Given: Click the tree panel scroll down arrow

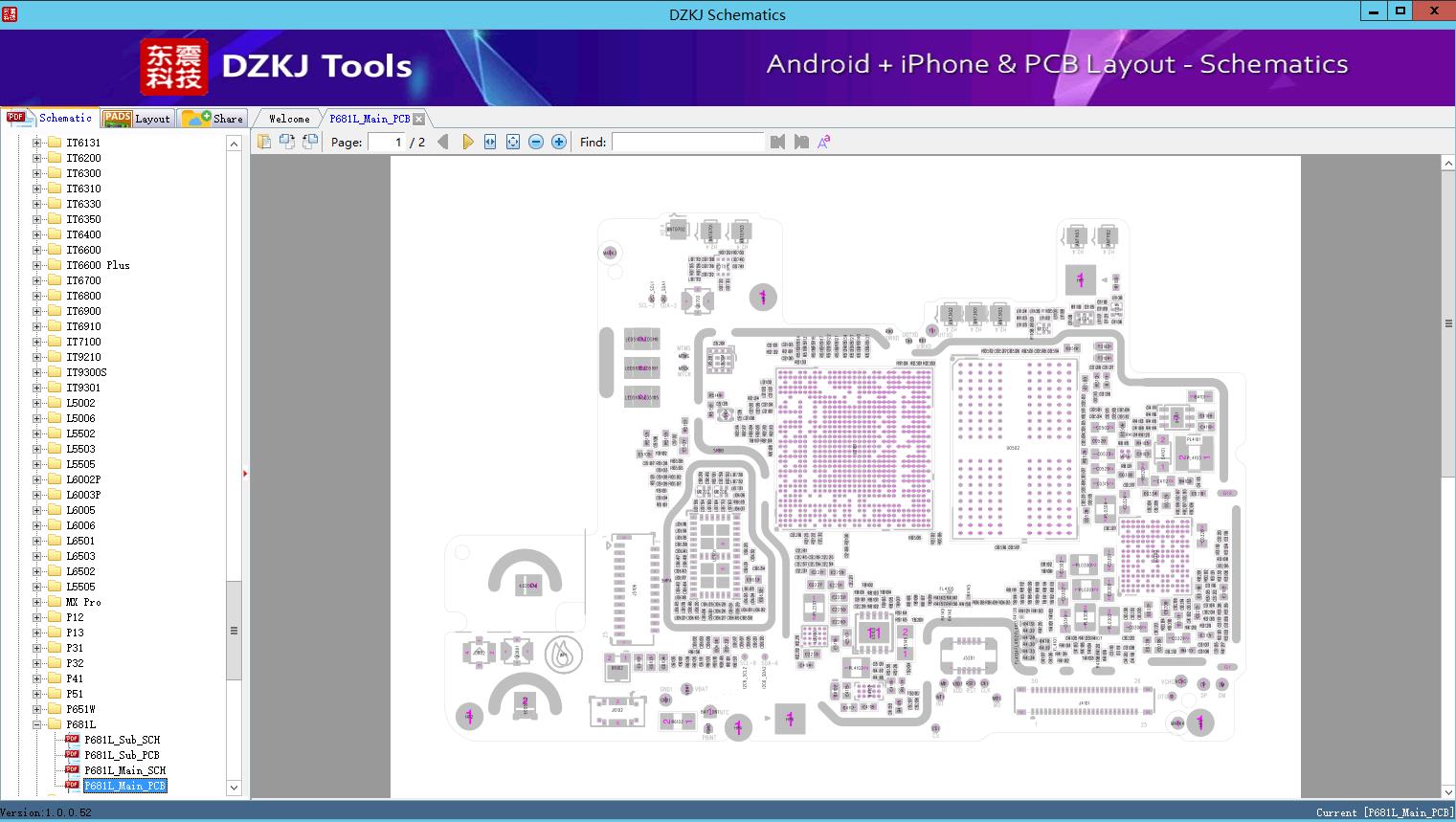Looking at the screenshot, I should click(x=234, y=788).
